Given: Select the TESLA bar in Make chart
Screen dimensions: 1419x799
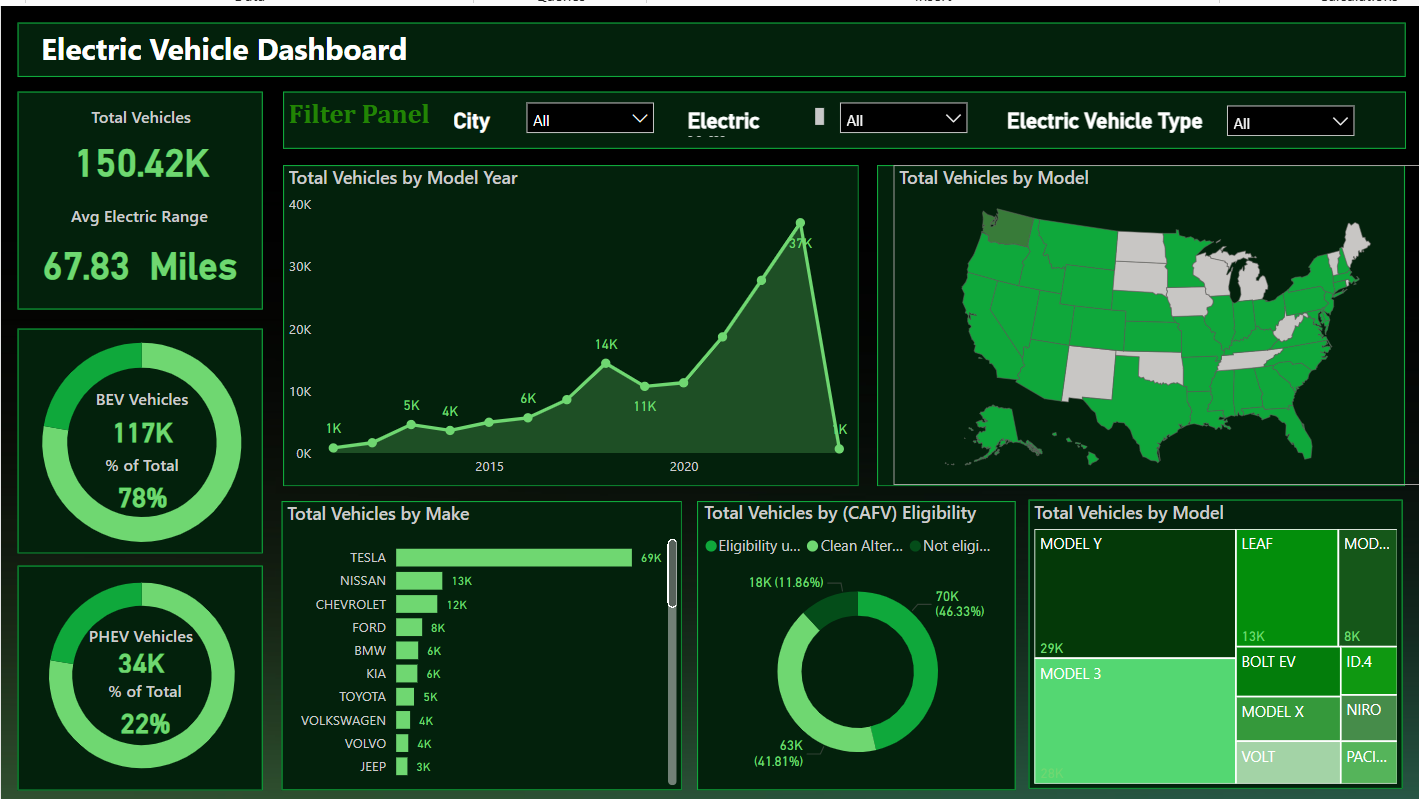Looking at the screenshot, I should 513,558.
